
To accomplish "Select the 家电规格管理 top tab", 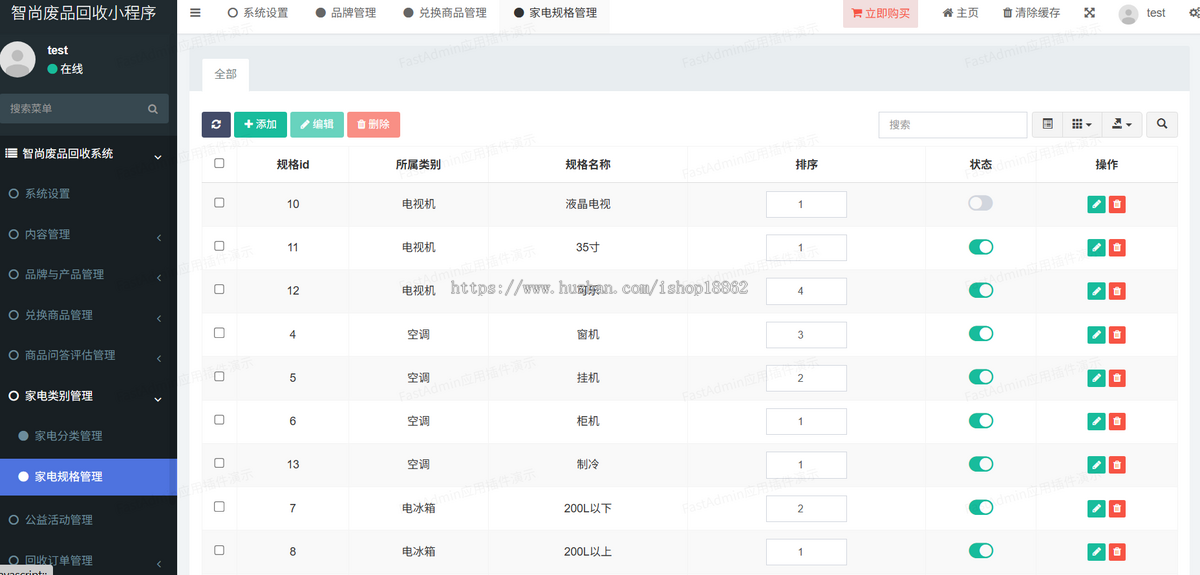I will [555, 14].
